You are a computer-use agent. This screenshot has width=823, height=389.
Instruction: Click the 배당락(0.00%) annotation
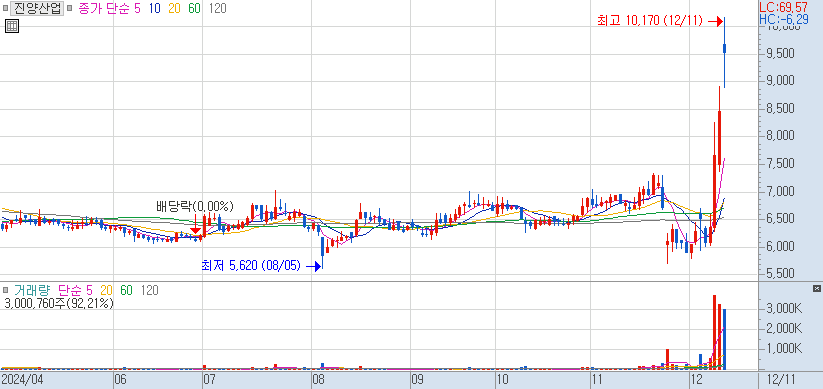tap(195, 206)
